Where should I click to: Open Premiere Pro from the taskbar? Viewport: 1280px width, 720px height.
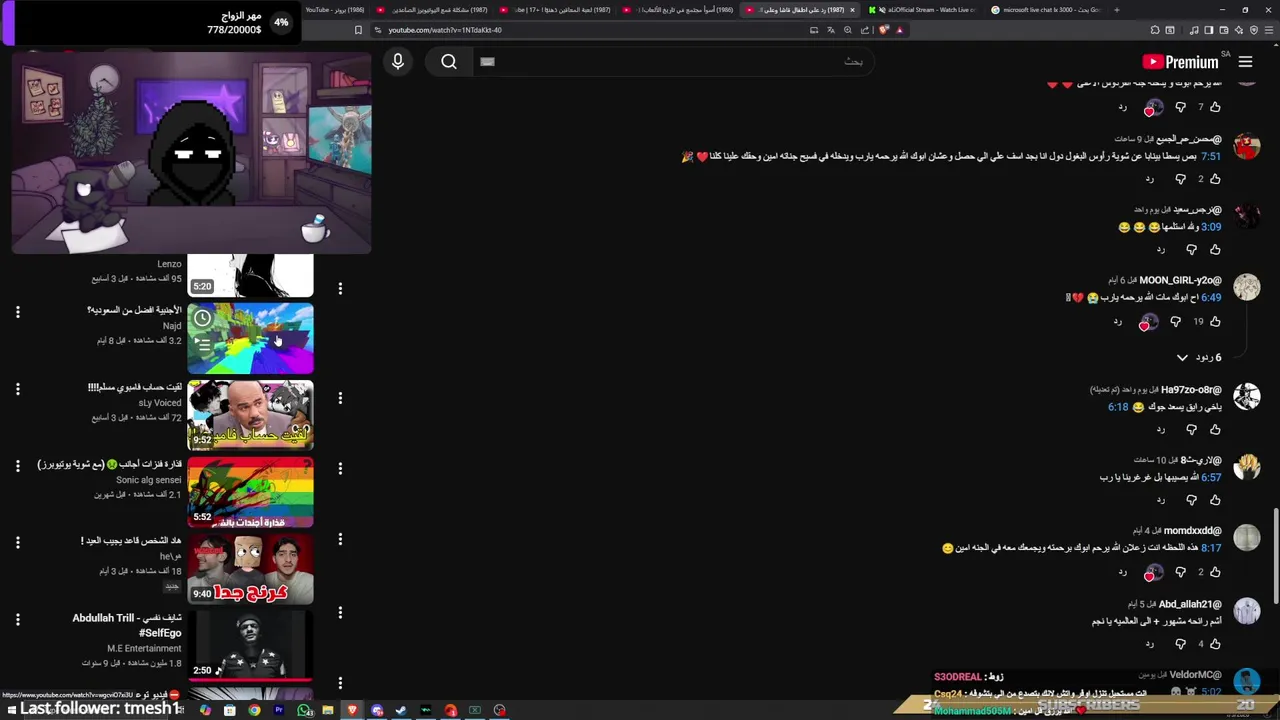[278, 710]
